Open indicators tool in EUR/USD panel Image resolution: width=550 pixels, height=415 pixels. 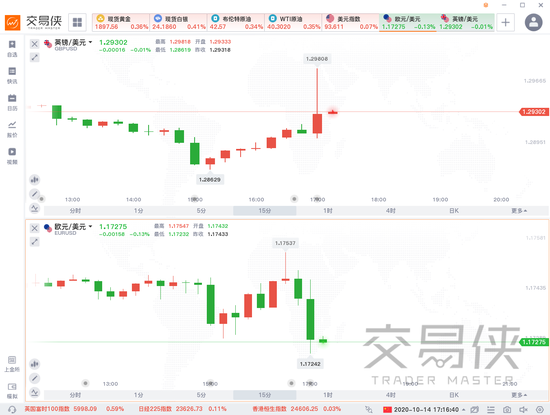point(34,392)
